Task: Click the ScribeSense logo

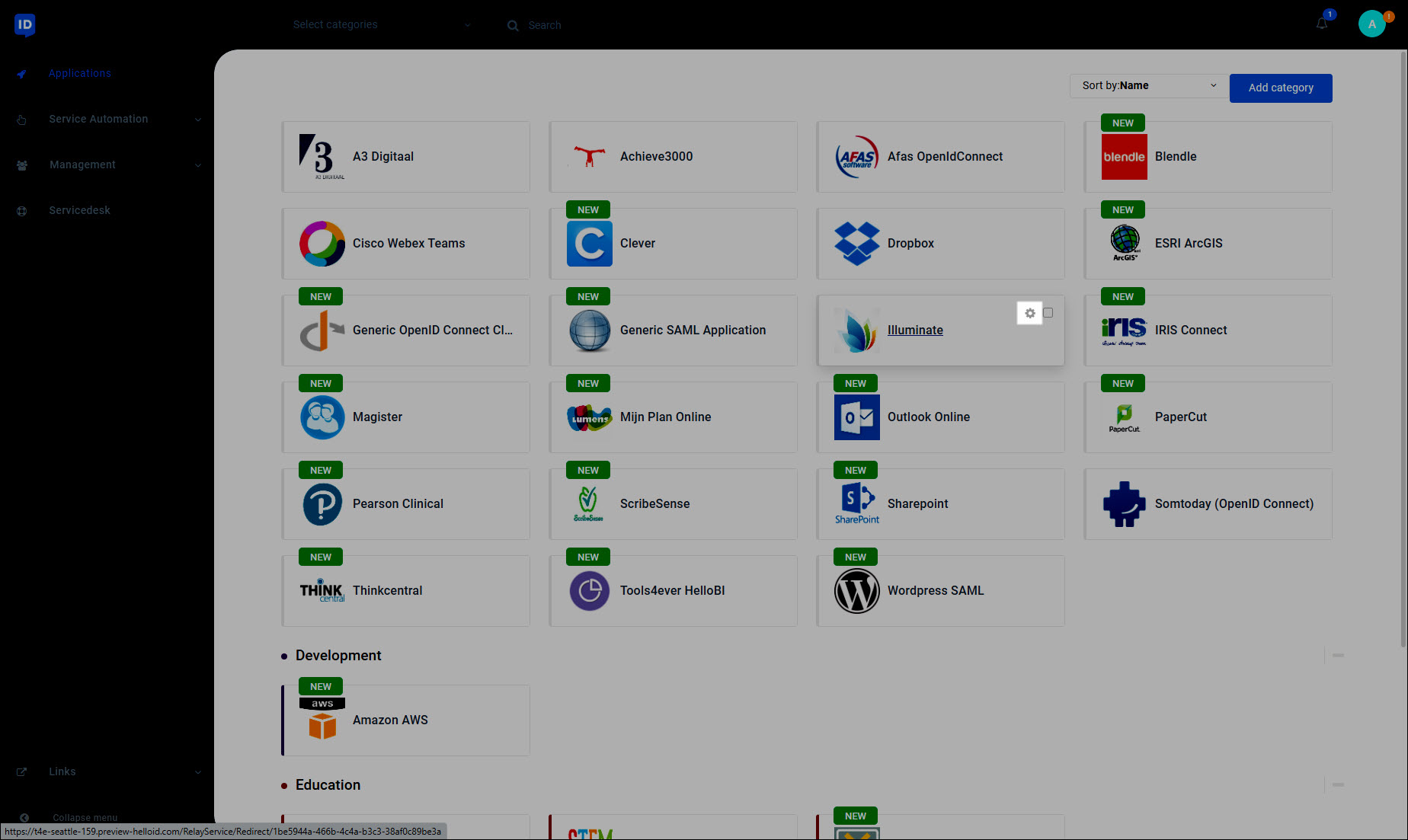Action: (590, 504)
